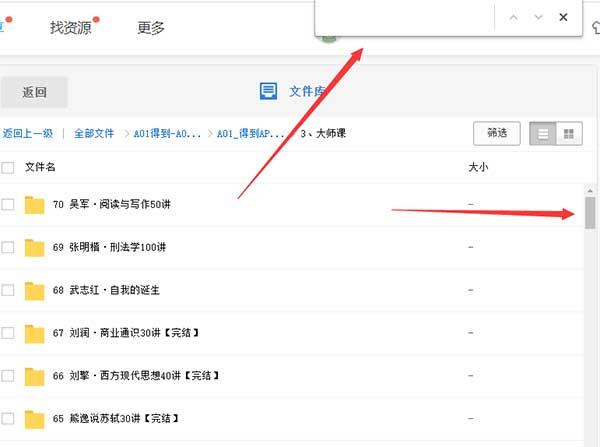Screen dimensions: 600x447
Task: Check the box for 70 吴军 folder
Action: (8, 204)
